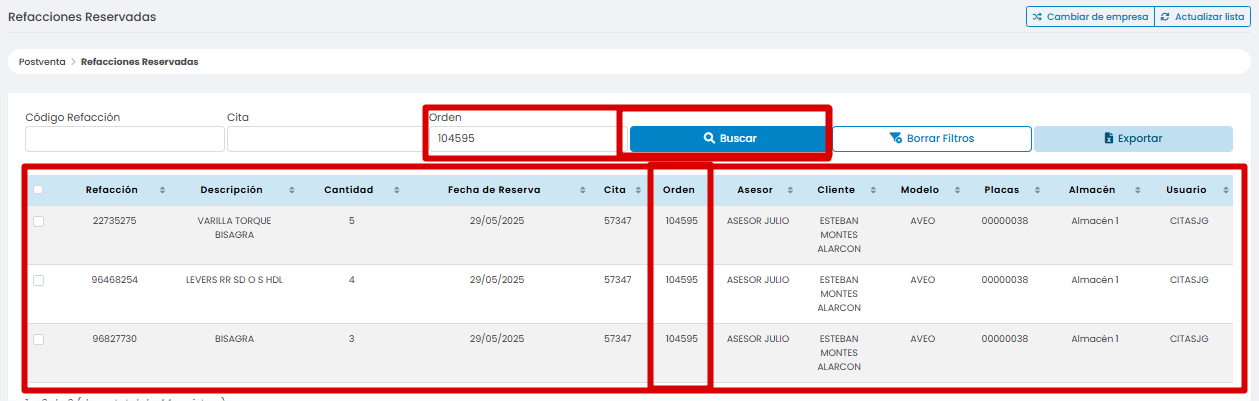This screenshot has width=1259, height=401.
Task: Sort by the Cita column sort arrows
Action: 637,190
